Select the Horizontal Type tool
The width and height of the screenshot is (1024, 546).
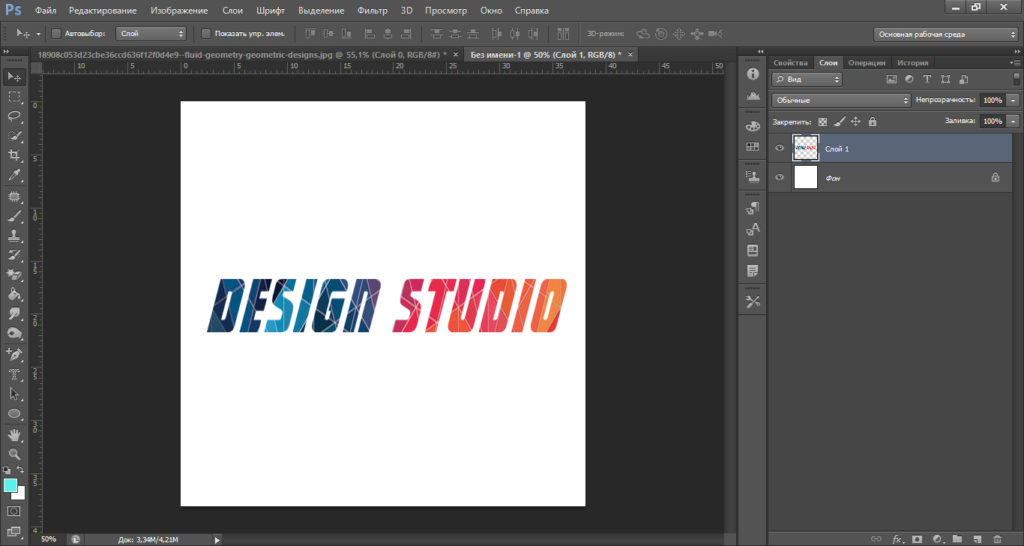pyautogui.click(x=14, y=374)
